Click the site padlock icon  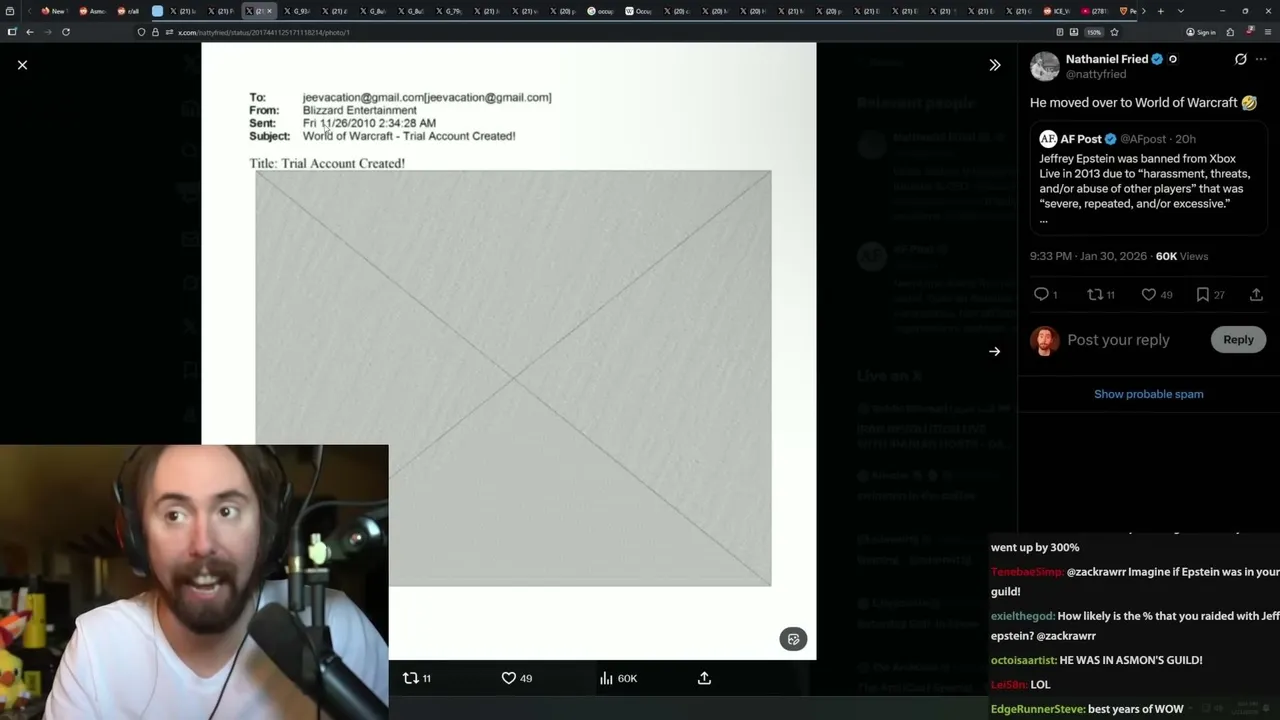[x=155, y=32]
